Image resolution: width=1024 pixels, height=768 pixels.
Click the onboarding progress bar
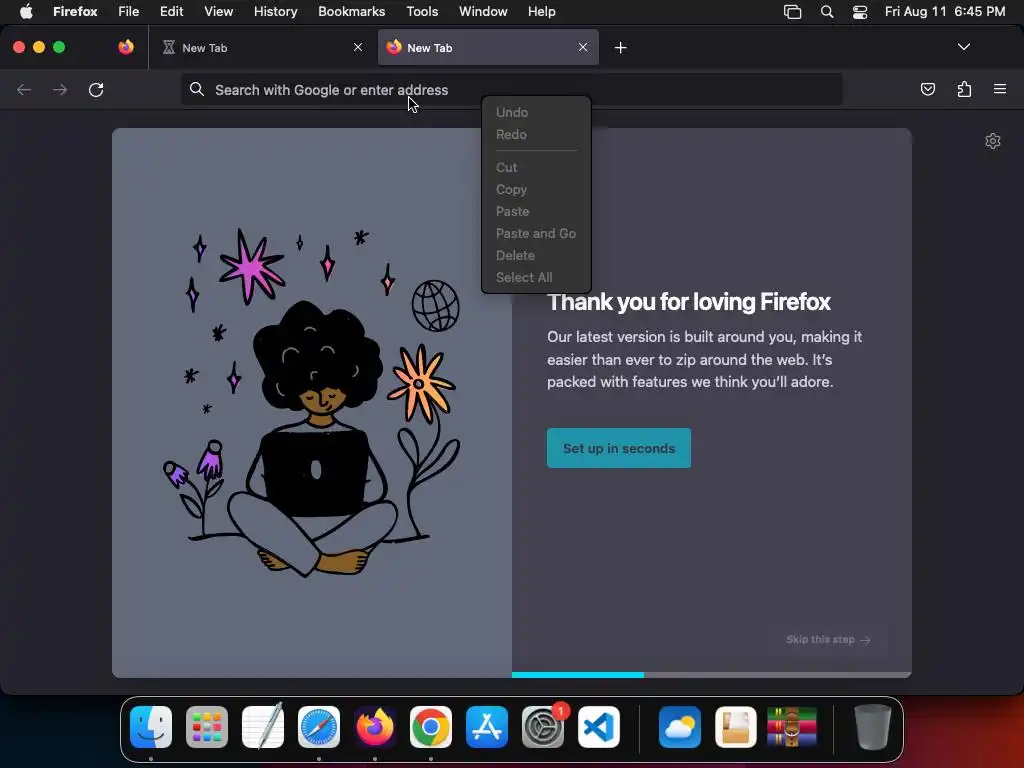(711, 675)
